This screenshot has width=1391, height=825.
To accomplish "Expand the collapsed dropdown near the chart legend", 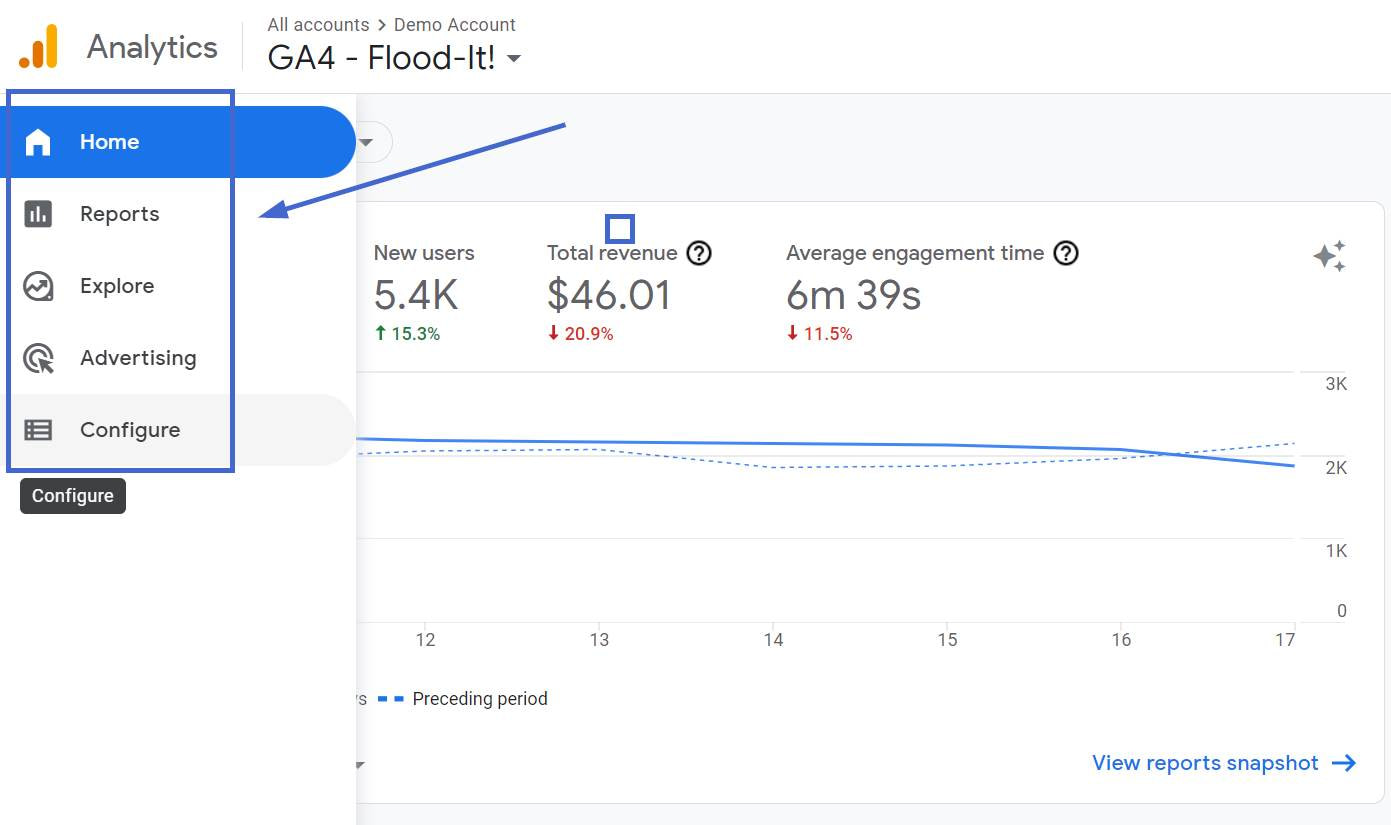I will coord(360,763).
